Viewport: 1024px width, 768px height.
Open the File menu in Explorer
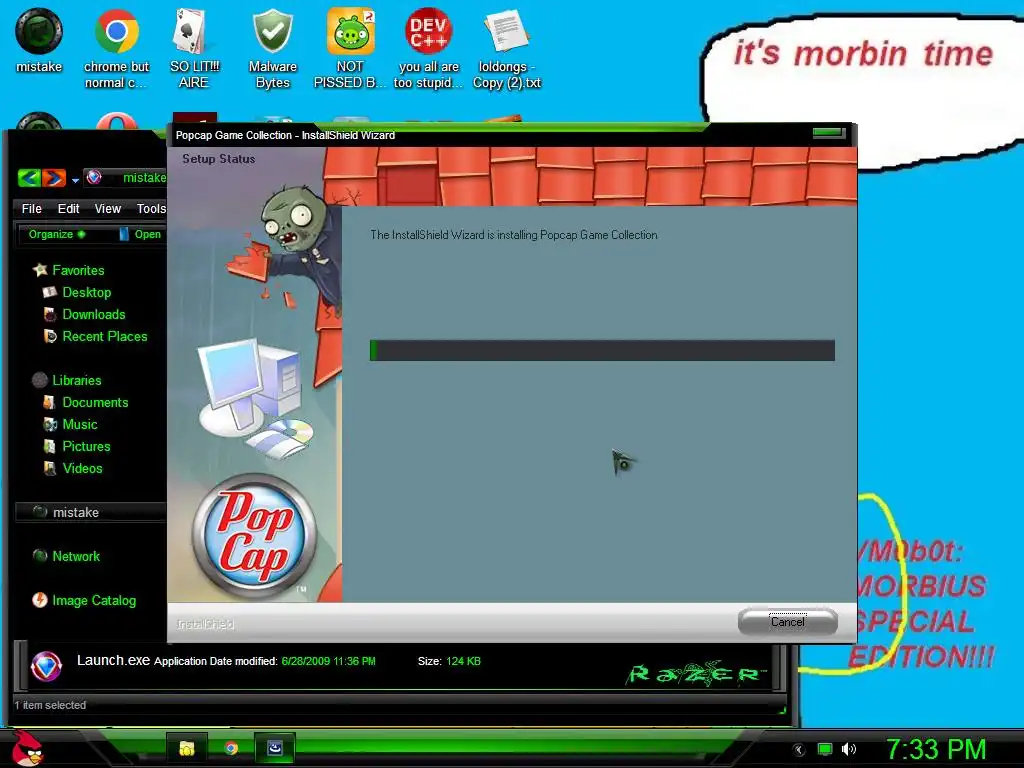pyautogui.click(x=31, y=208)
